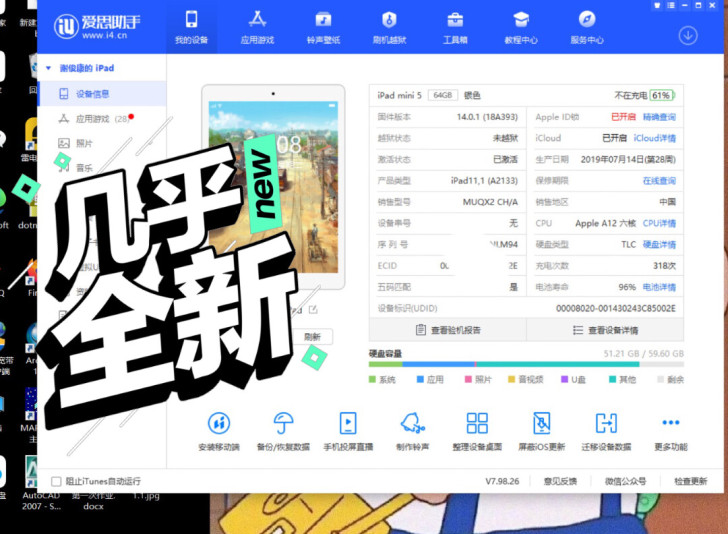Open 屏蔽iOS更新 icon

point(541,423)
